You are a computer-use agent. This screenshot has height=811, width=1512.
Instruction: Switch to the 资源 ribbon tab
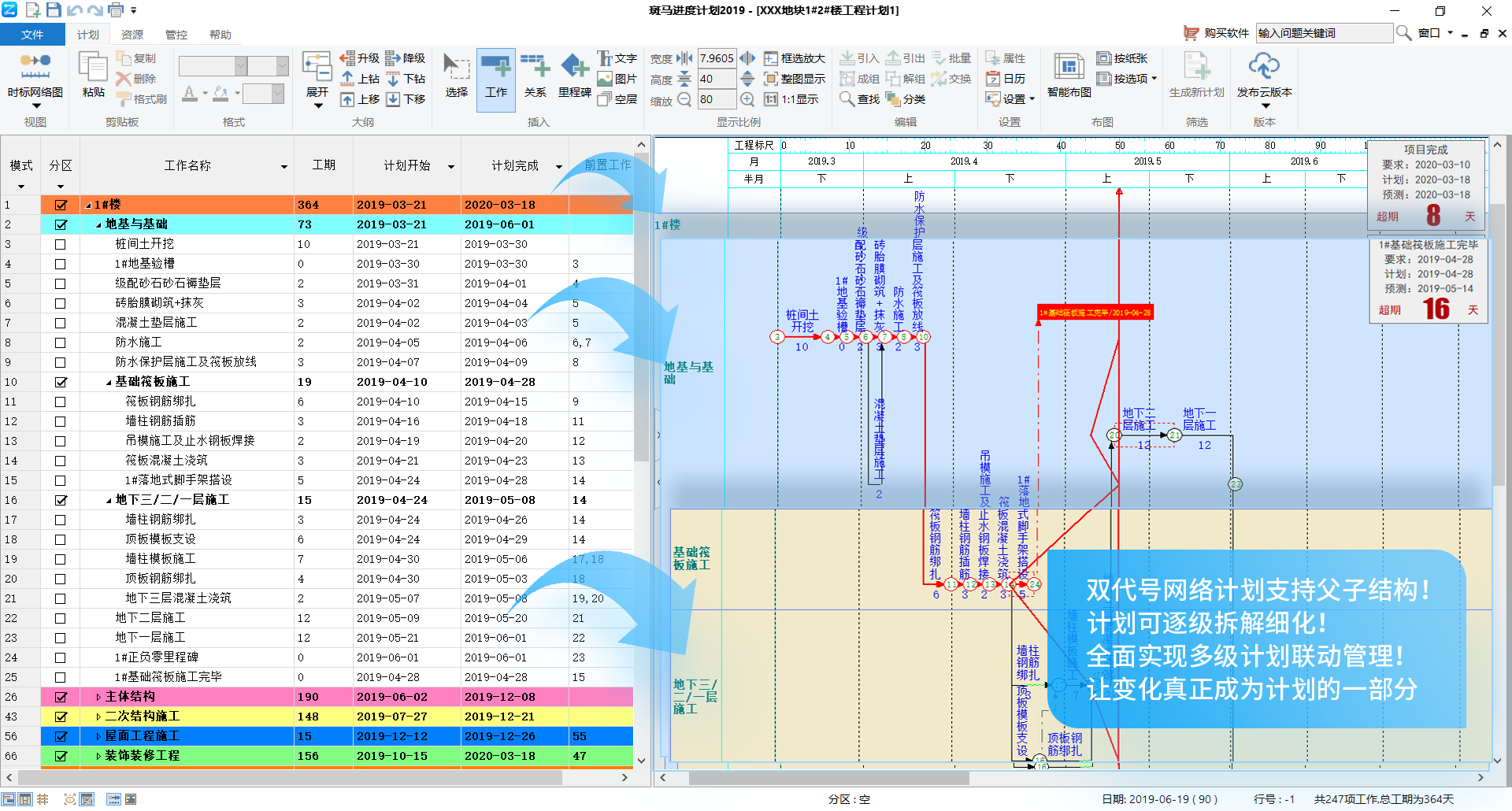click(x=132, y=35)
